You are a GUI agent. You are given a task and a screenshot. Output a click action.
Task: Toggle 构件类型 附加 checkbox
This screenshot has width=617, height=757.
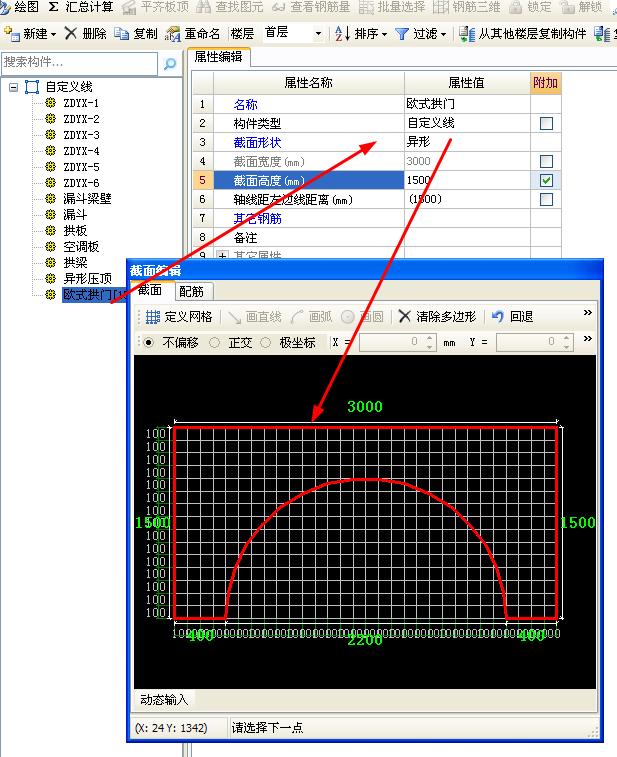pyautogui.click(x=546, y=124)
